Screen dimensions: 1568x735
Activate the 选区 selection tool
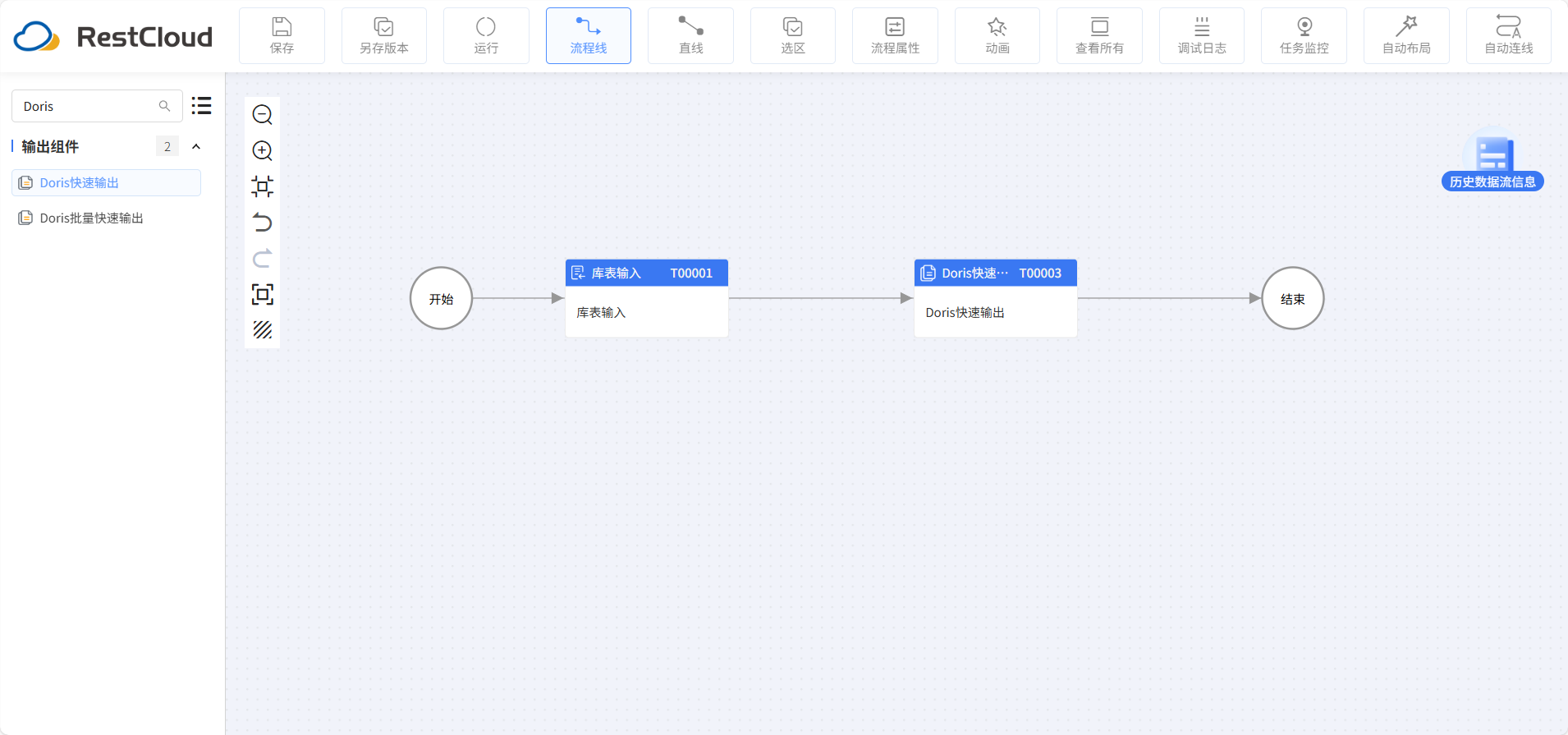point(793,36)
